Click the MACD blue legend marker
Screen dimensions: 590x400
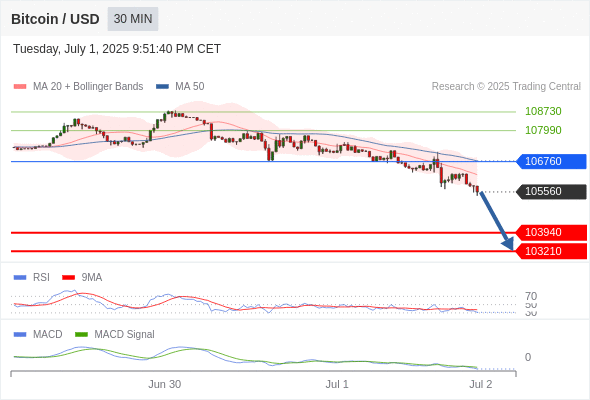20,335
